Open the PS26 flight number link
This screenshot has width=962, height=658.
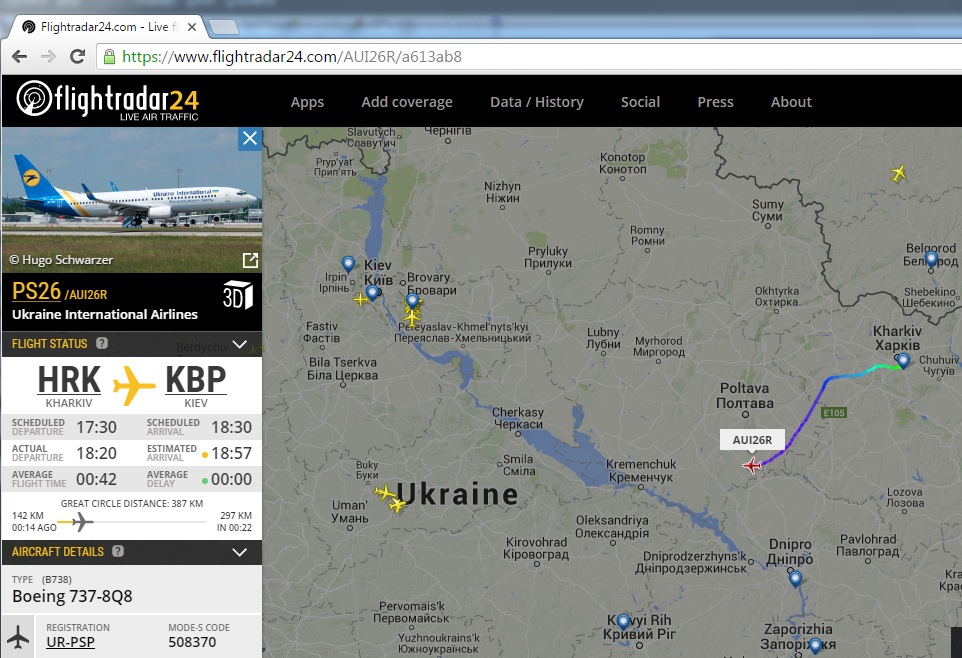pos(36,291)
